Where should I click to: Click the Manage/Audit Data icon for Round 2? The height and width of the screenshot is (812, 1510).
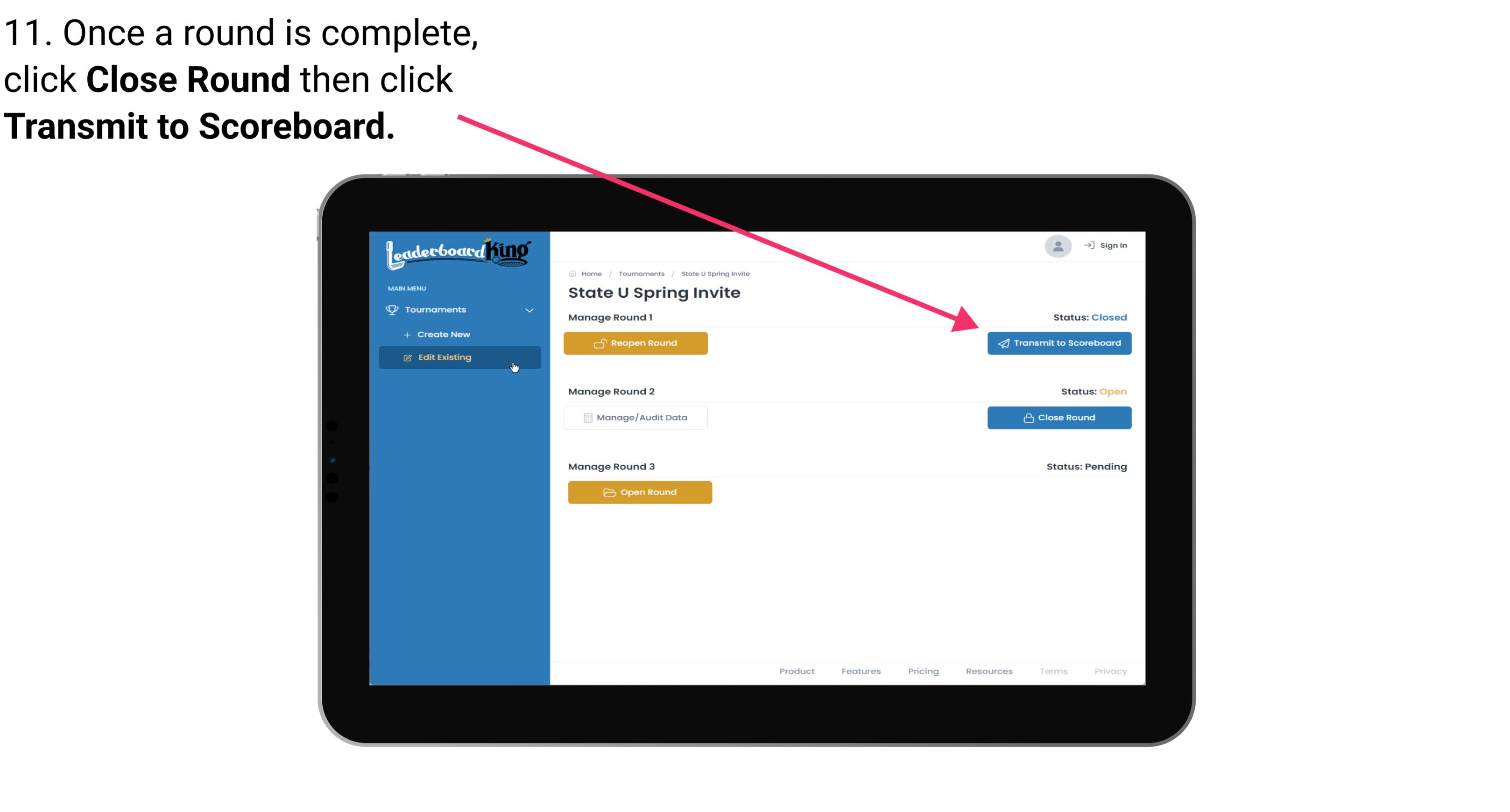pos(587,417)
